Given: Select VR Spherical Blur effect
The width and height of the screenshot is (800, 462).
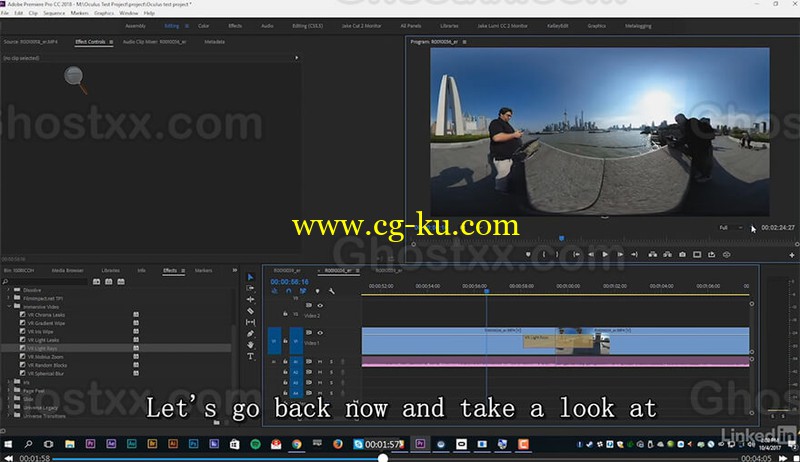Looking at the screenshot, I should point(45,373).
